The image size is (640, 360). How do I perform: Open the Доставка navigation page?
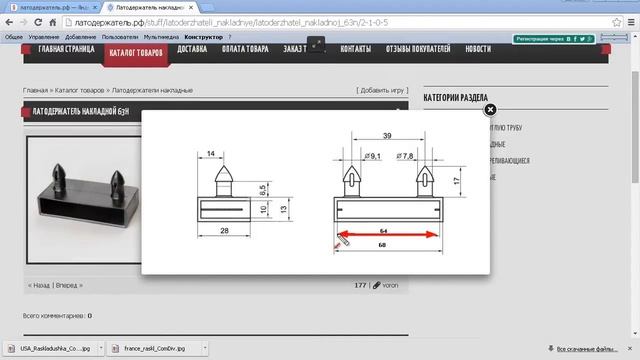[192, 49]
